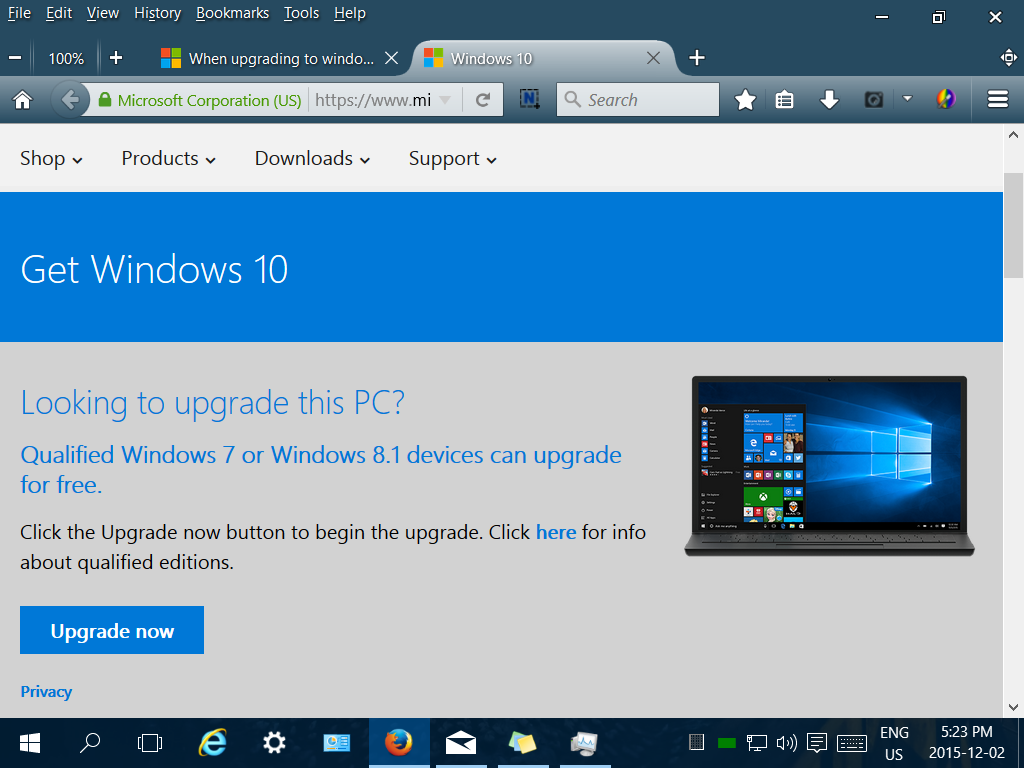
Task: Open the Mail envelope taskbar app
Action: 461,743
